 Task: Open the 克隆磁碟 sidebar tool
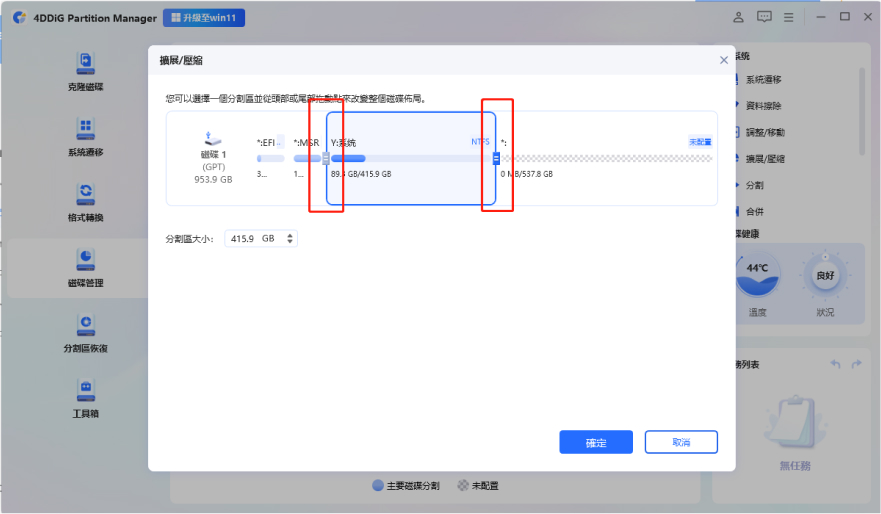[85, 71]
